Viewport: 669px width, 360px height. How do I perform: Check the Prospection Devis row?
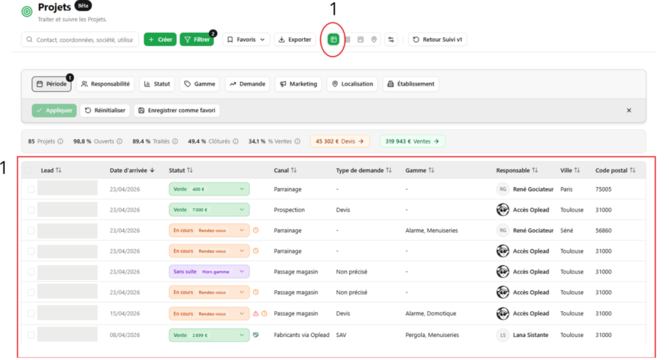pos(31,210)
